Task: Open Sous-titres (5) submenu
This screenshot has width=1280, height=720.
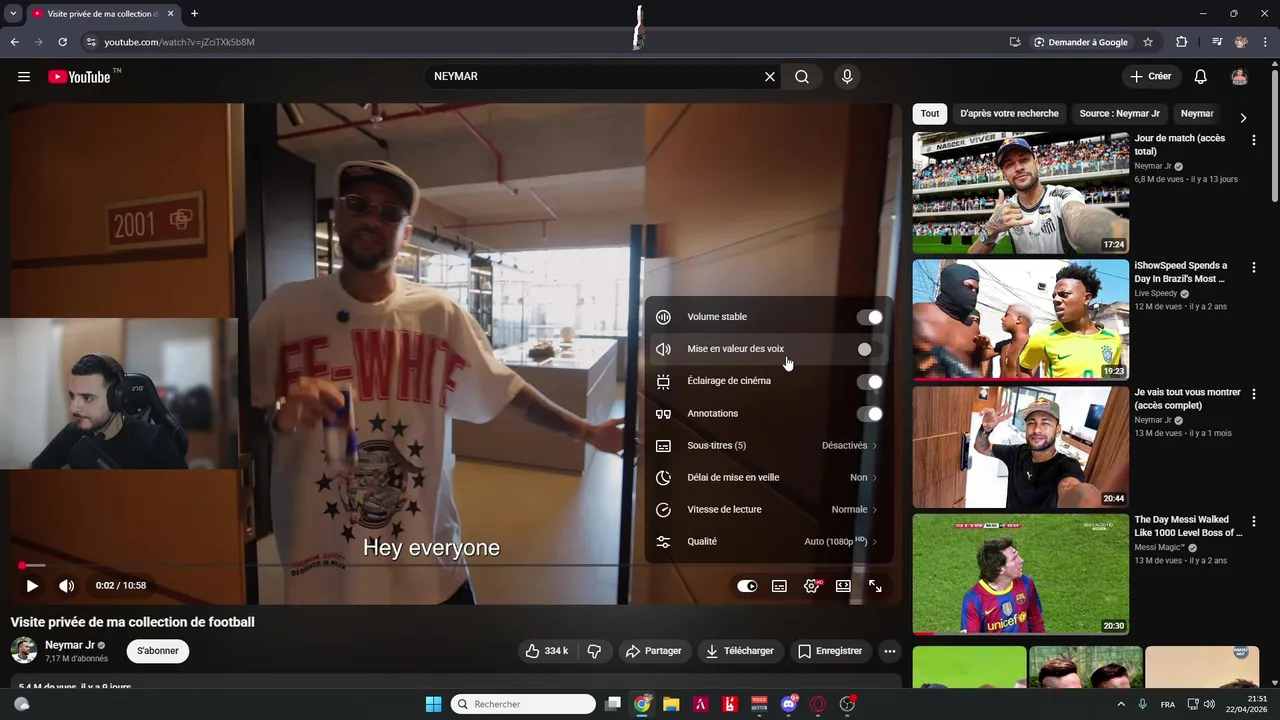Action: point(767,445)
